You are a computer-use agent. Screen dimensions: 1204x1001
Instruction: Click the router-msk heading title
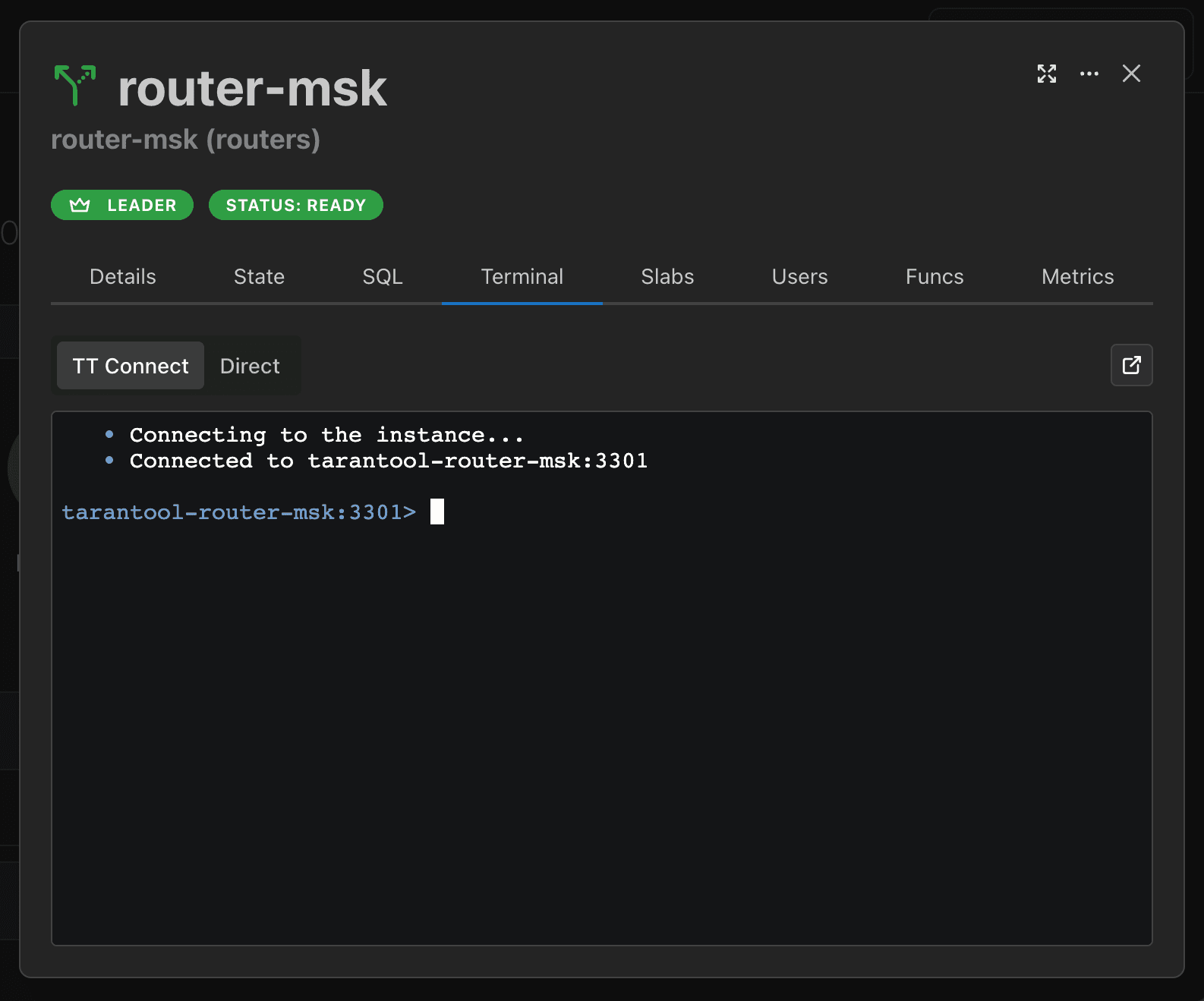tap(253, 88)
